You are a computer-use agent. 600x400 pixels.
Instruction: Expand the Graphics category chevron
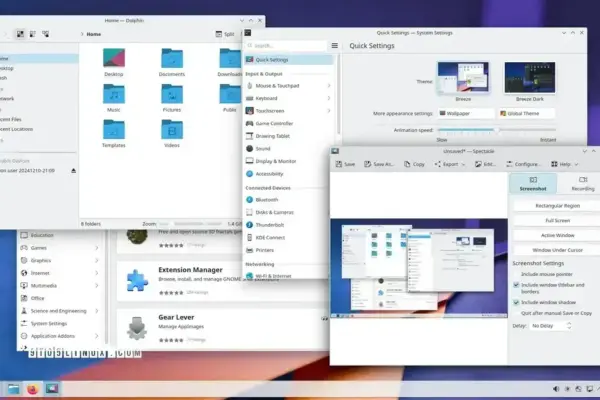96,261
